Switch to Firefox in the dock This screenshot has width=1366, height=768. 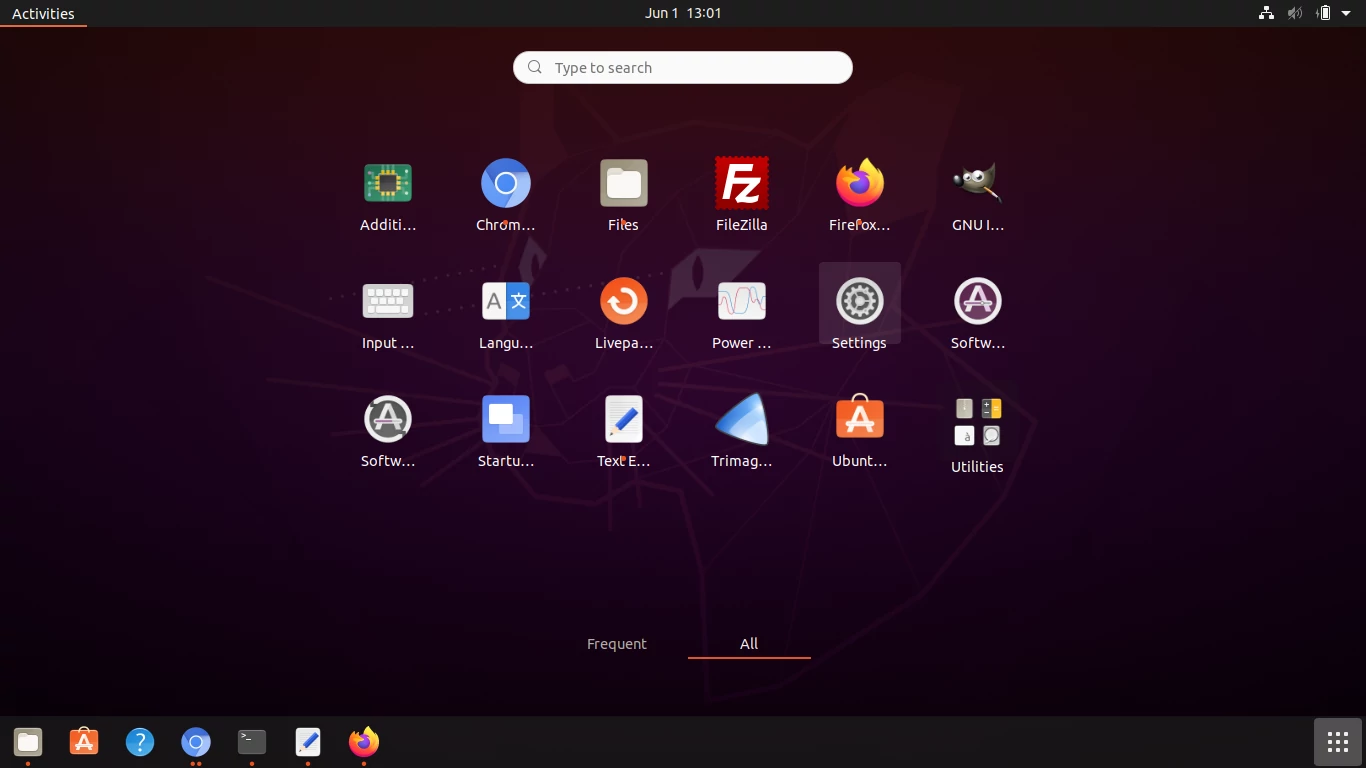click(364, 742)
